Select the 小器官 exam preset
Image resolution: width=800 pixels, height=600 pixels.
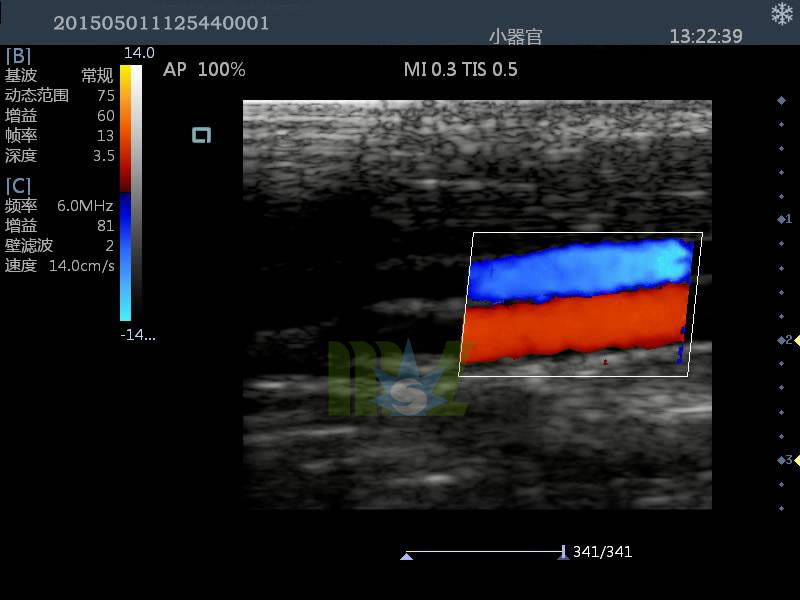tap(515, 29)
